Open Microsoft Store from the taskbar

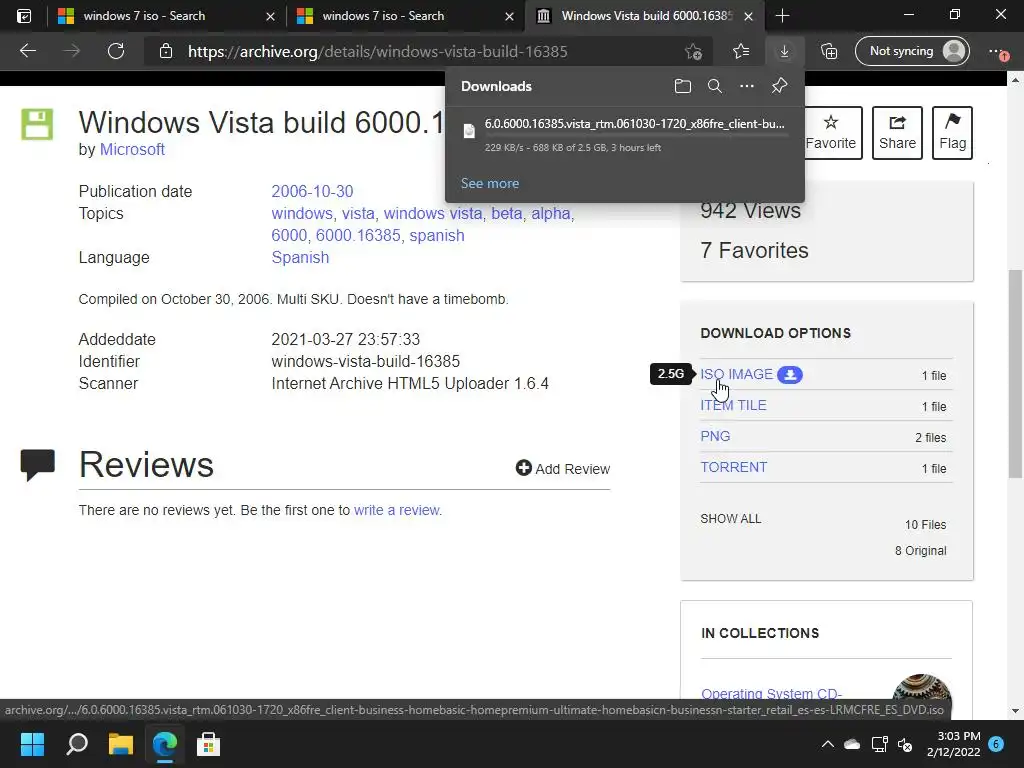[x=208, y=744]
